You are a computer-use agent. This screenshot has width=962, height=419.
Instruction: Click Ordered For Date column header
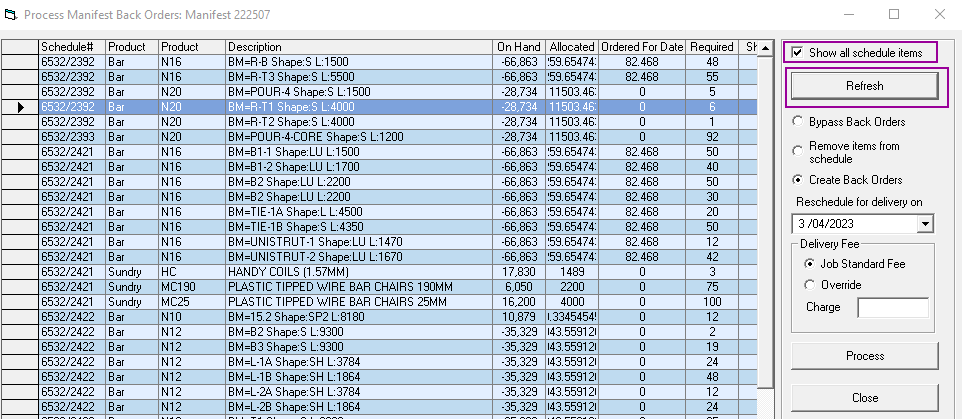click(642, 47)
